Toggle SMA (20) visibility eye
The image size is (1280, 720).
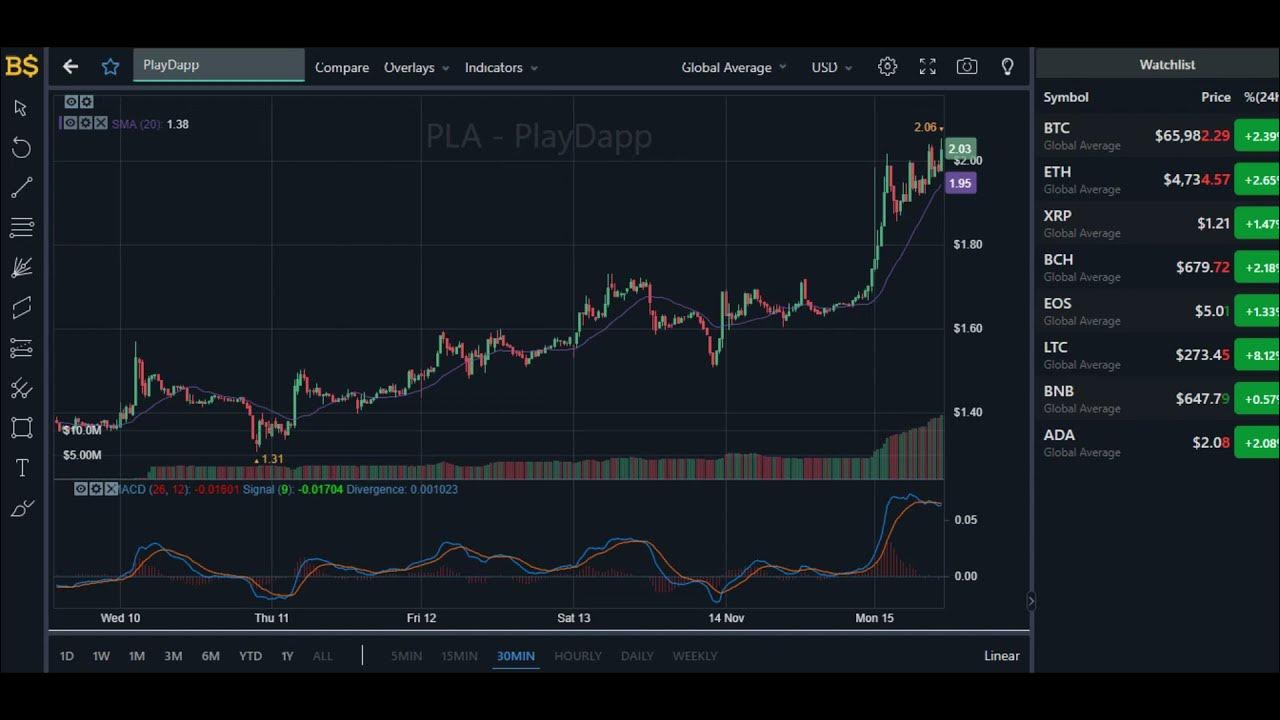(x=70, y=123)
